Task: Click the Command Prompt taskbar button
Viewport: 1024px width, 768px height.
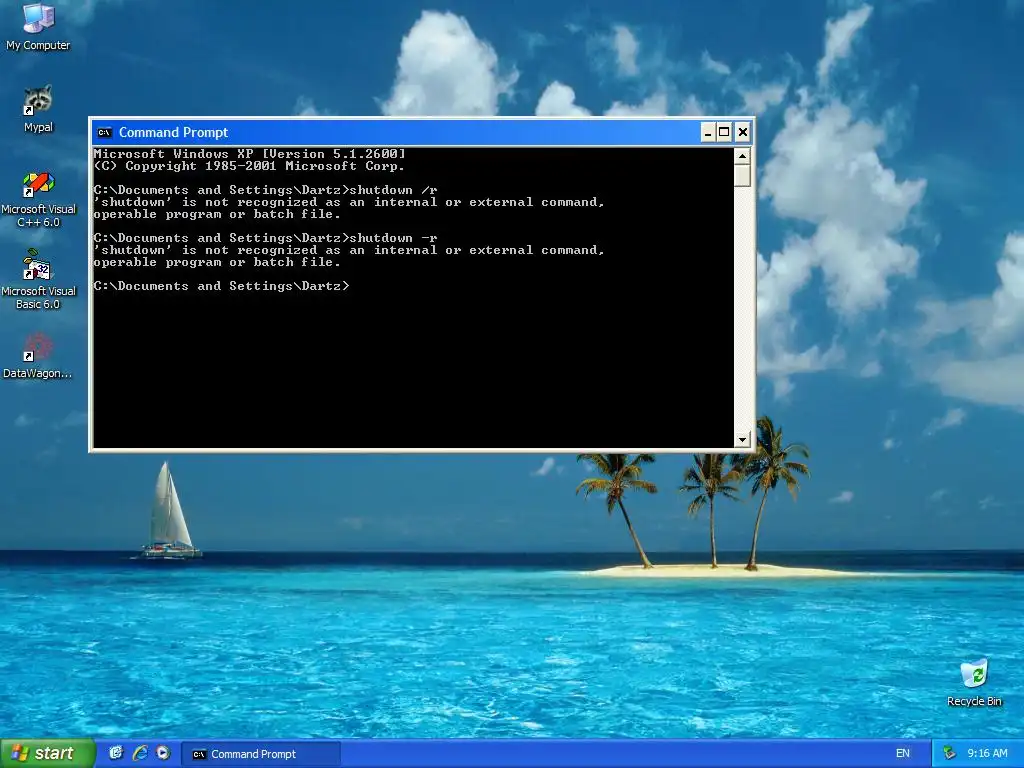Action: [x=260, y=754]
